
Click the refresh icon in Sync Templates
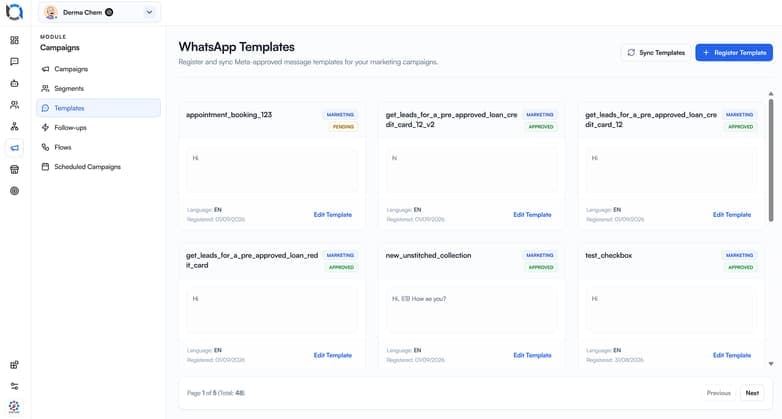click(631, 52)
